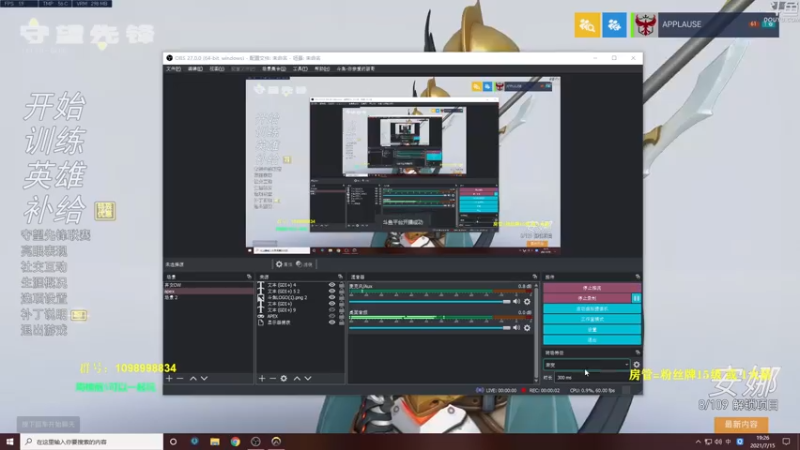Open the 文件(F) menu in OBS

pyautogui.click(x=173, y=69)
